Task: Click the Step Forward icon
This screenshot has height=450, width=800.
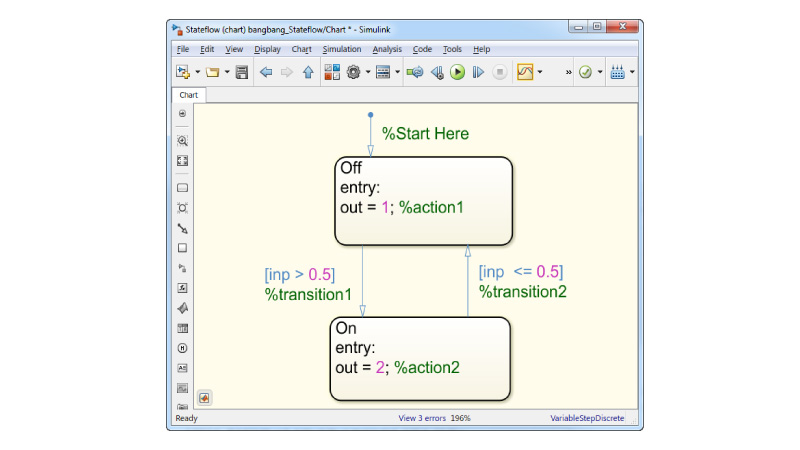Action: tap(478, 72)
